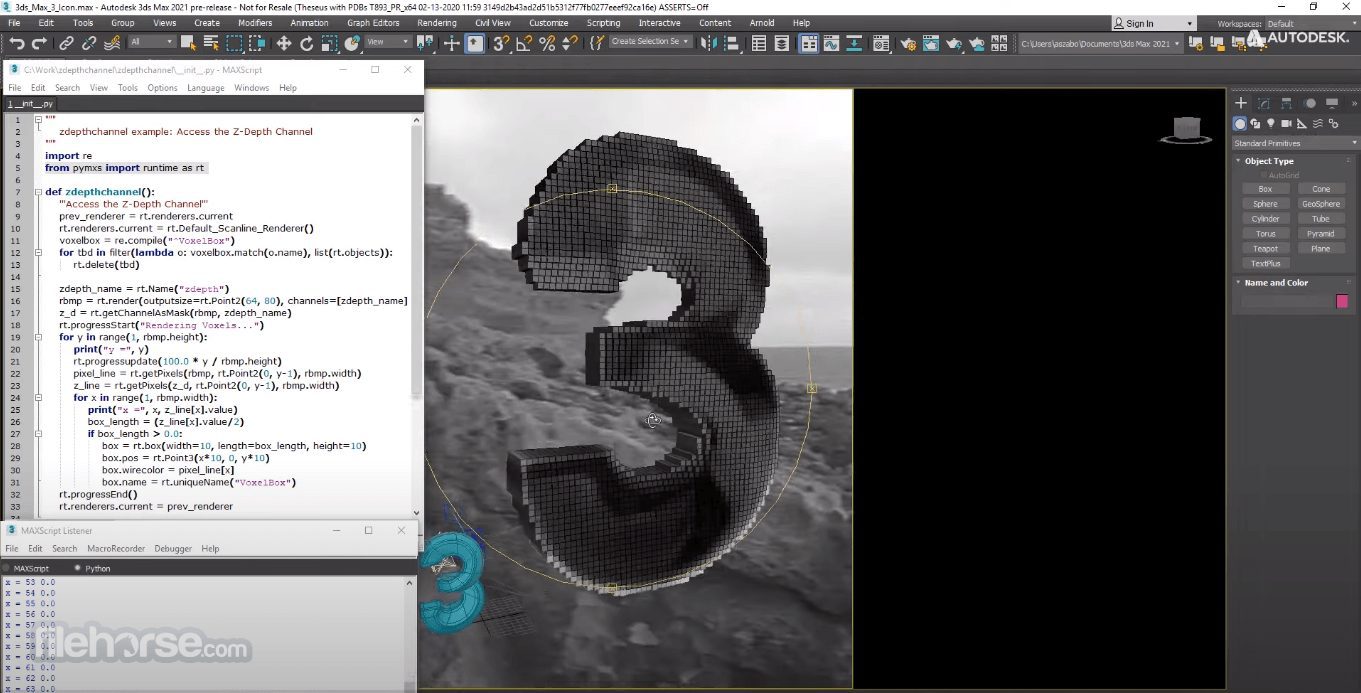Switch to the Hierarchy command panel tab
Image resolution: width=1361 pixels, height=693 pixels.
pyautogui.click(x=1284, y=103)
